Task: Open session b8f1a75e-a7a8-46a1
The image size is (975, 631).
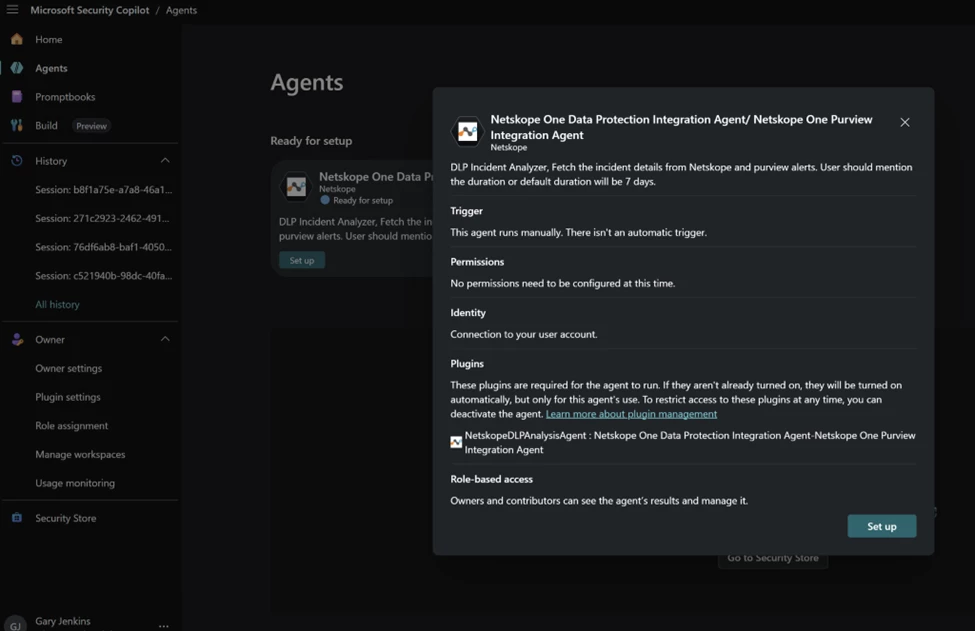Action: [x=103, y=190]
